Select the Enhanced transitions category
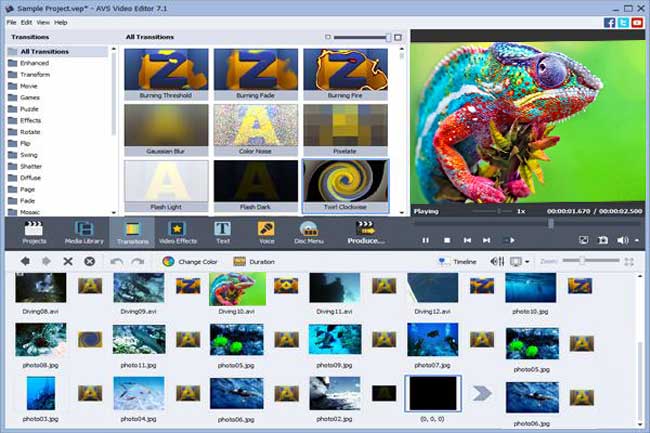The image size is (650, 433). 34,62
